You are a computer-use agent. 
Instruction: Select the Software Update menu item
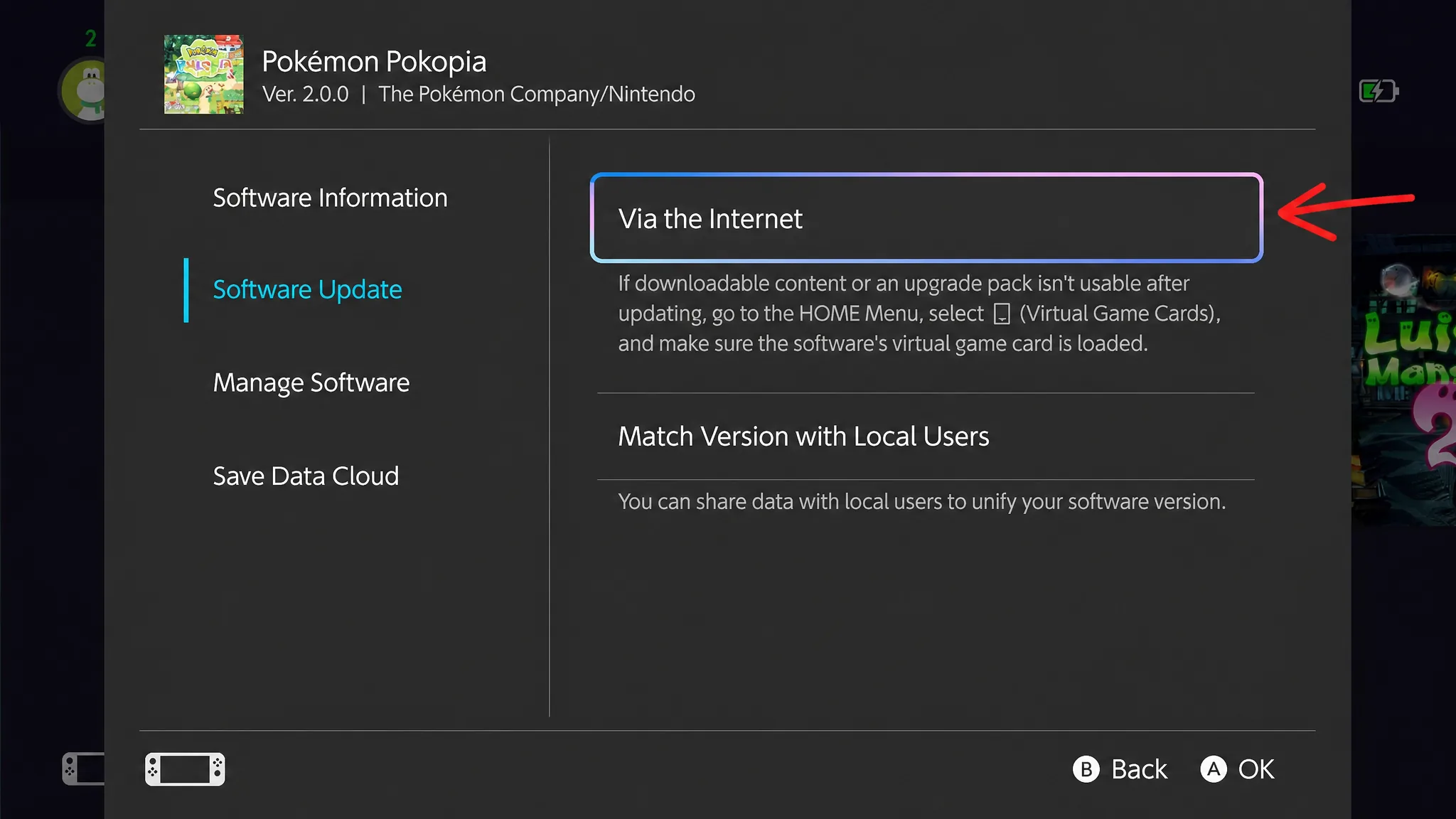click(x=307, y=290)
